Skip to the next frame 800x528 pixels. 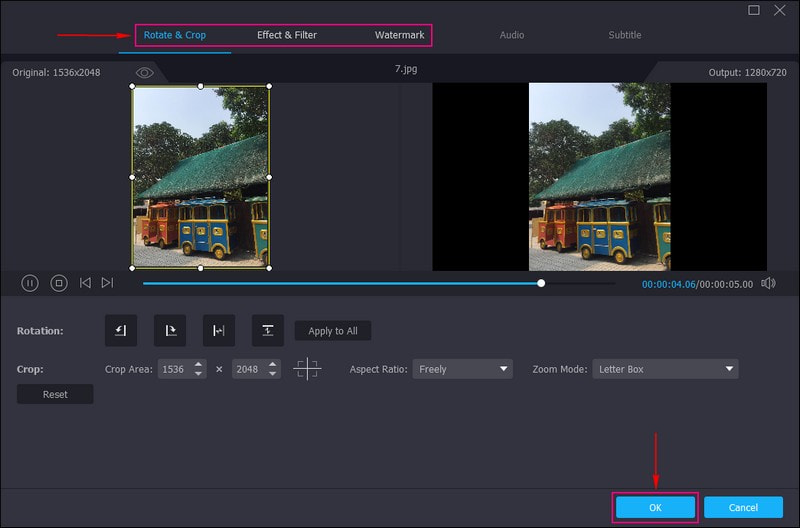tap(107, 283)
